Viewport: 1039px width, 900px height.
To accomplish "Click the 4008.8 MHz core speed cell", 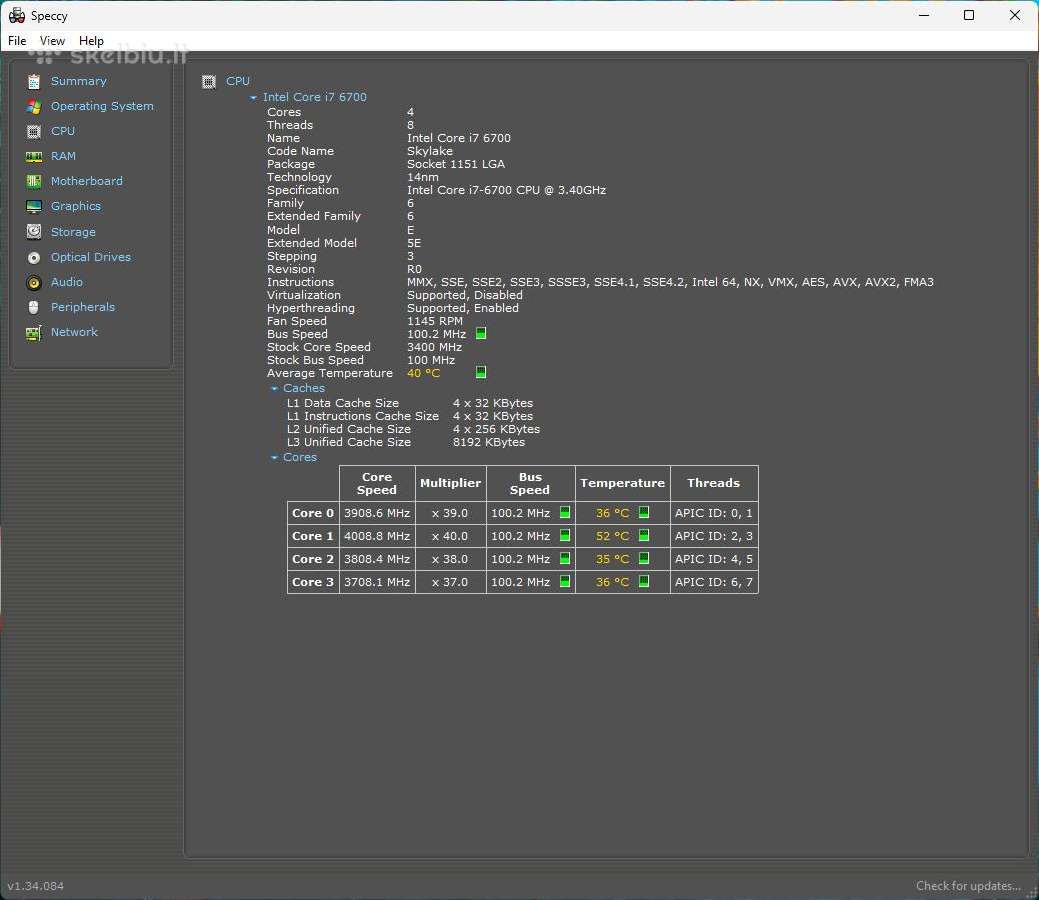I will (377, 536).
